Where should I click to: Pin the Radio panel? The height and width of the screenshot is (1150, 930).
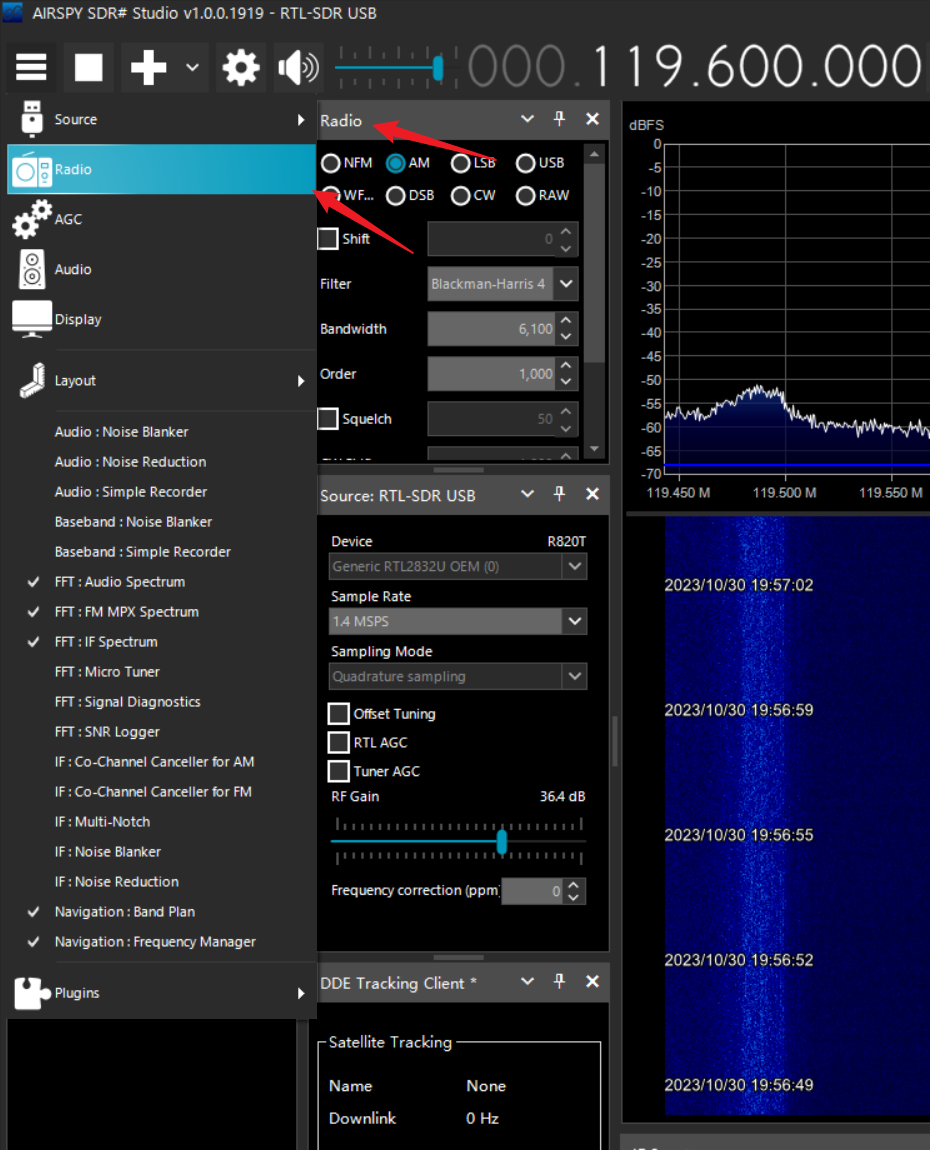[560, 119]
